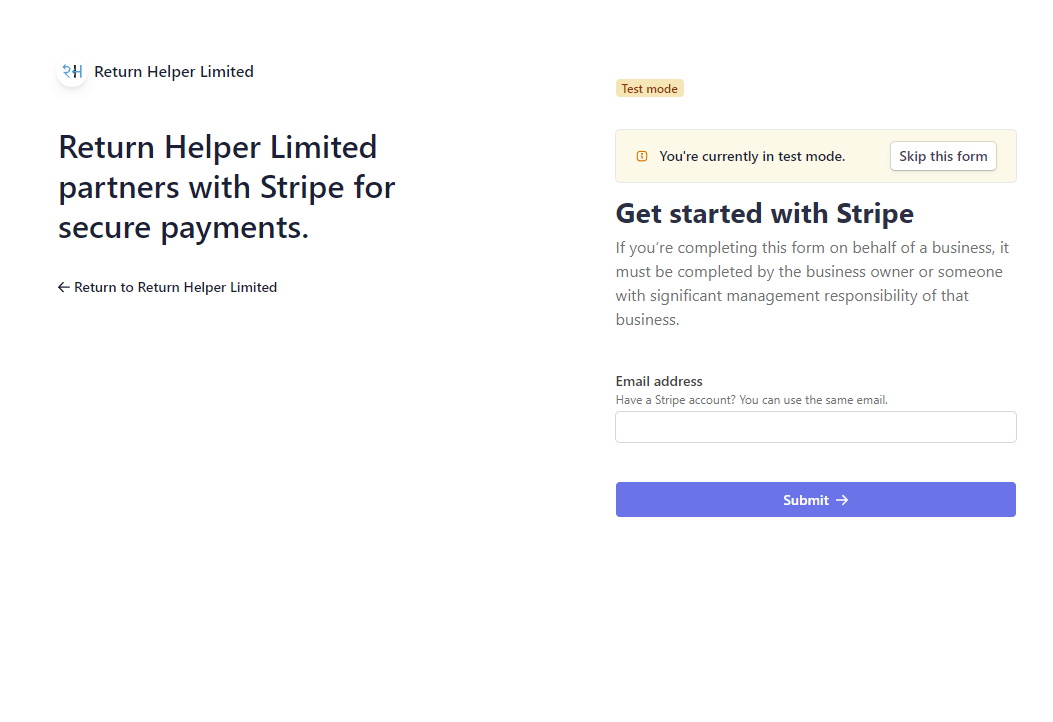Click the Have a Stripe account hint text
This screenshot has width=1053, height=722.
tap(751, 399)
